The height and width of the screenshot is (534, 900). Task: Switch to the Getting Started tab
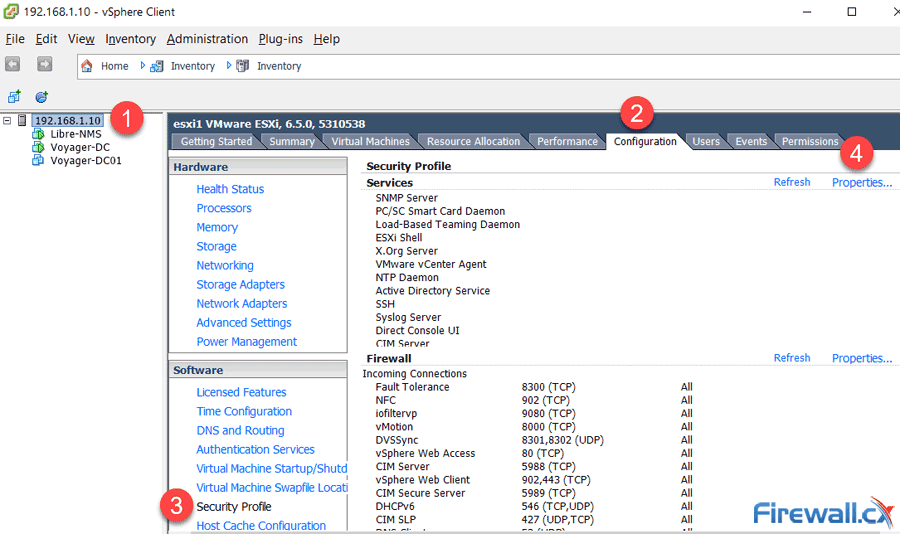click(x=216, y=141)
